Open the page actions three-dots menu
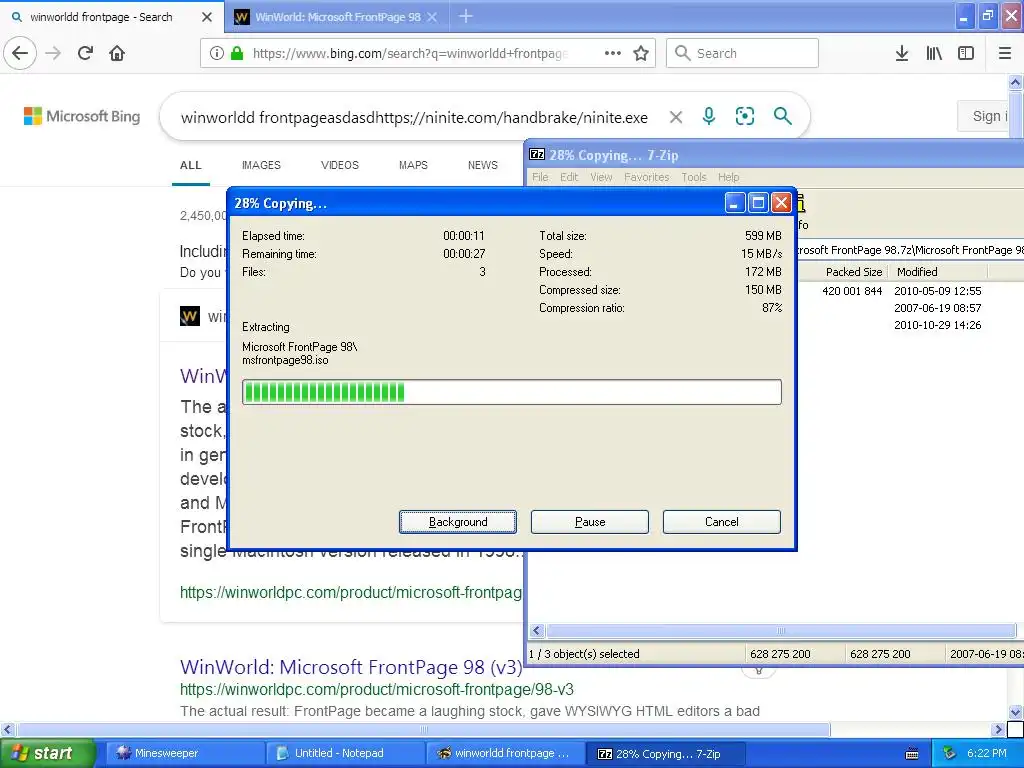Viewport: 1024px width, 768px height. pyautogui.click(x=613, y=53)
